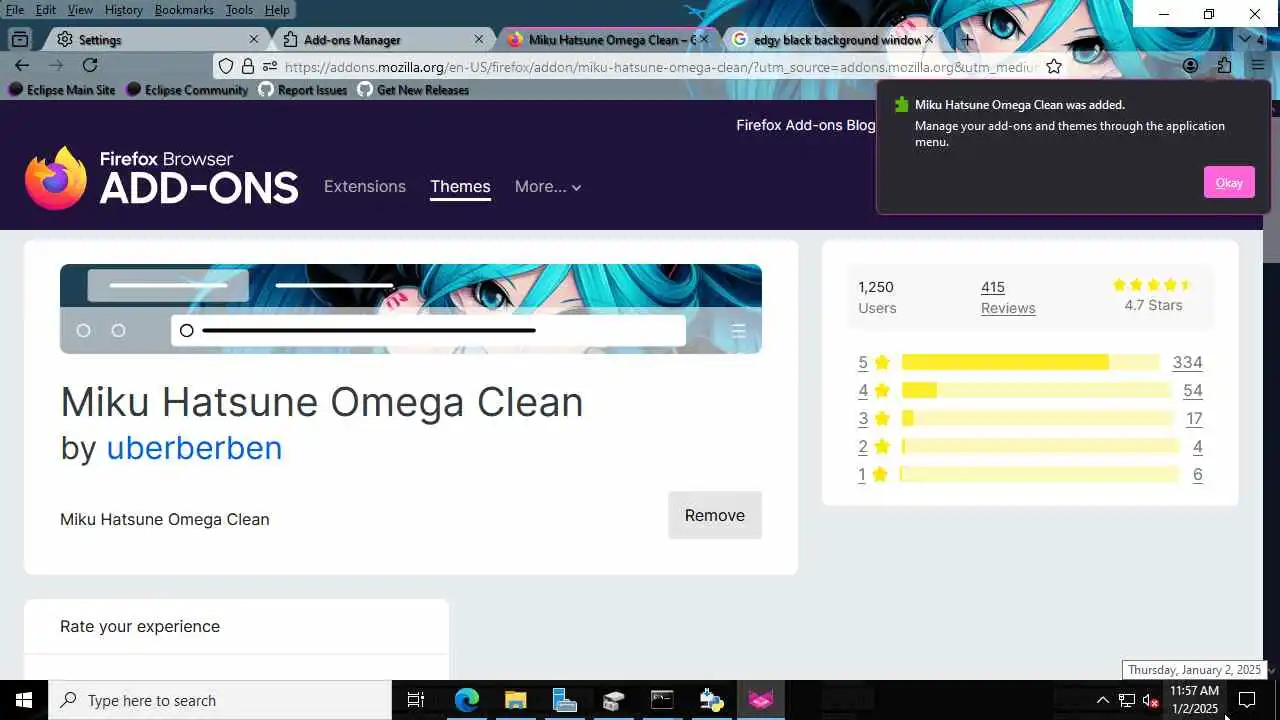Filter reviews by 5 stars bar
The image size is (1280, 720).
pos(1030,362)
